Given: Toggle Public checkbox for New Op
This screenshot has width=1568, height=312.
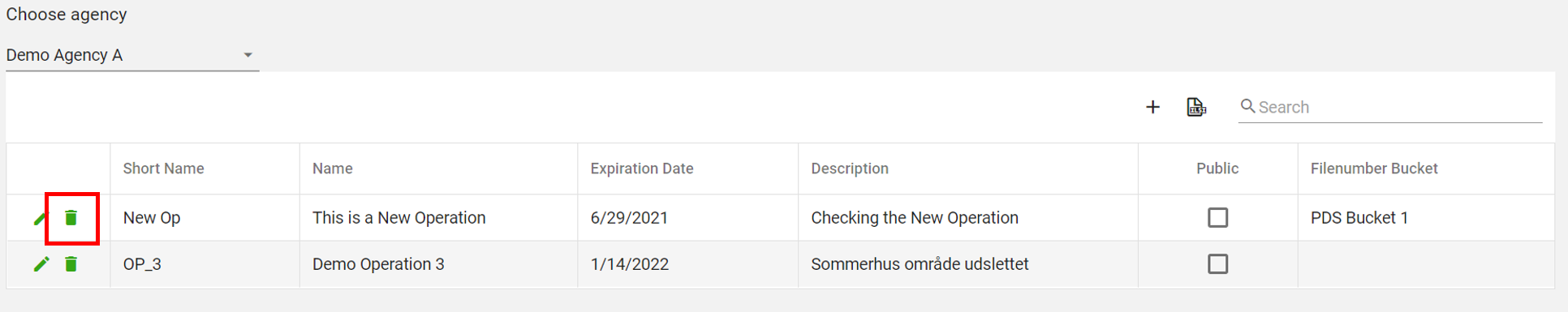Looking at the screenshot, I should pyautogui.click(x=1217, y=217).
